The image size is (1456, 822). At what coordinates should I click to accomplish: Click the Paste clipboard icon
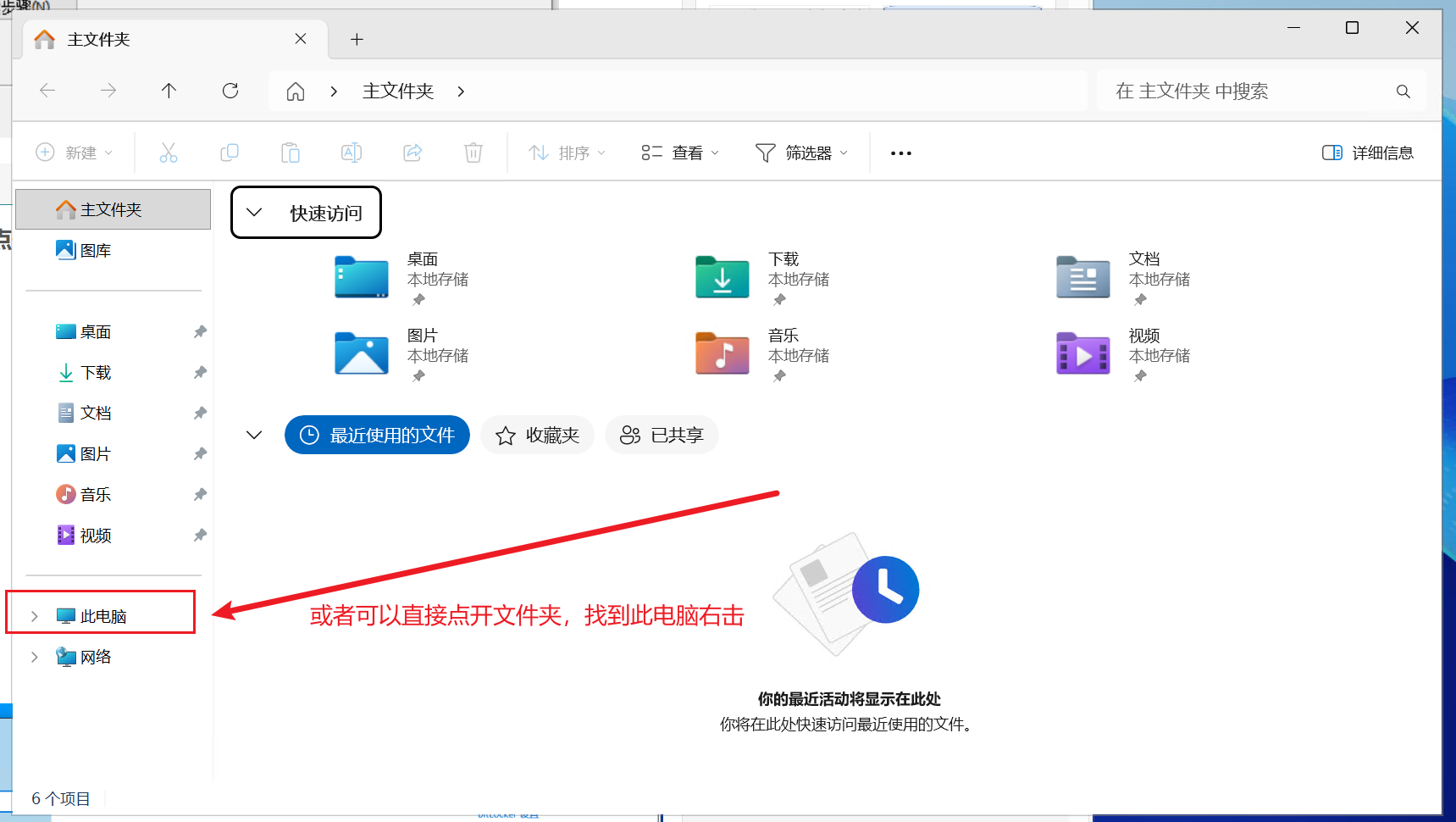click(291, 153)
